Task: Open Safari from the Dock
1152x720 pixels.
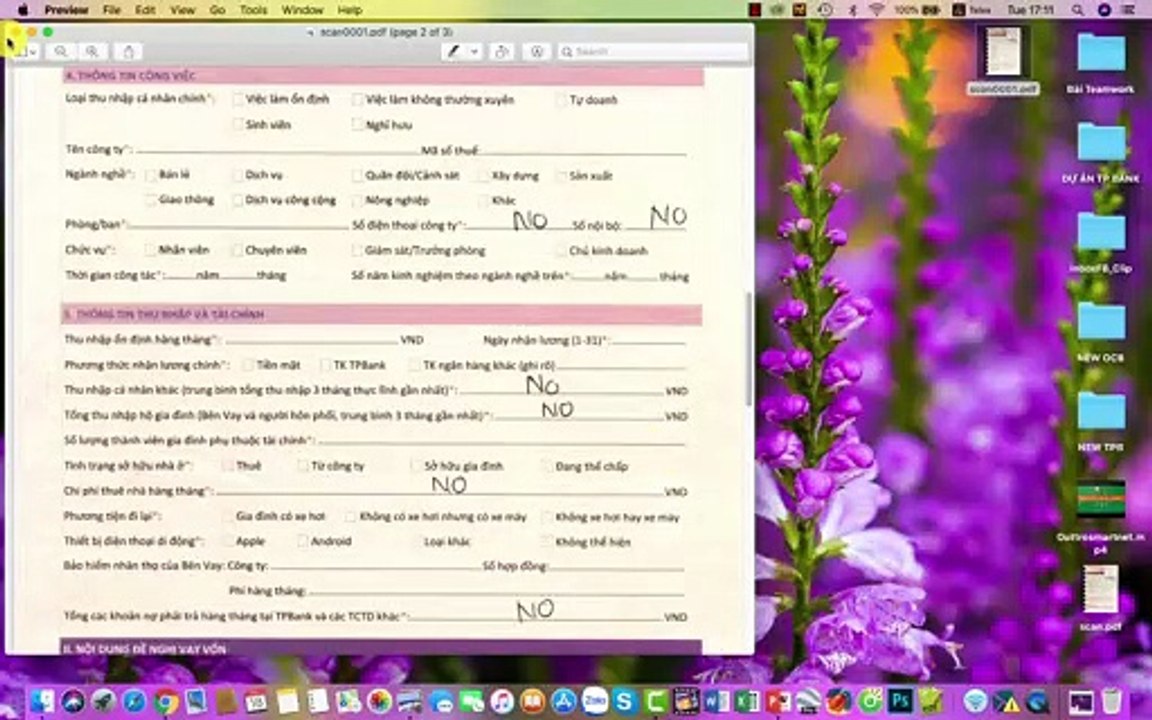Action: click(134, 701)
